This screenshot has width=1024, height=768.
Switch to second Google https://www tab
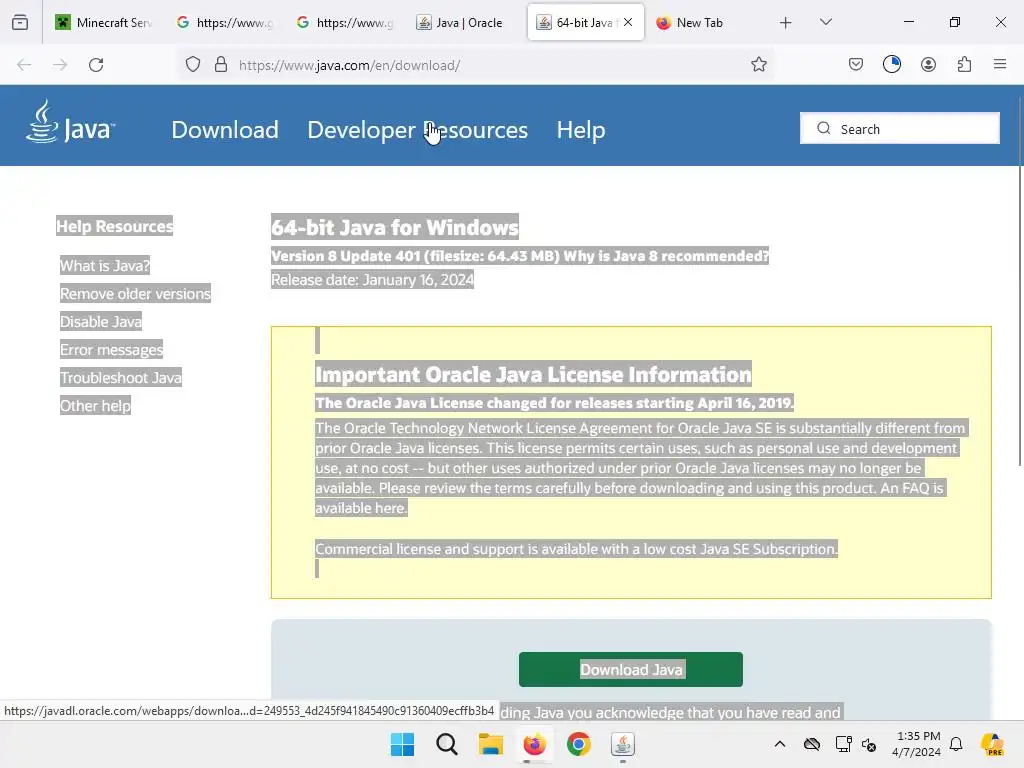[345, 23]
